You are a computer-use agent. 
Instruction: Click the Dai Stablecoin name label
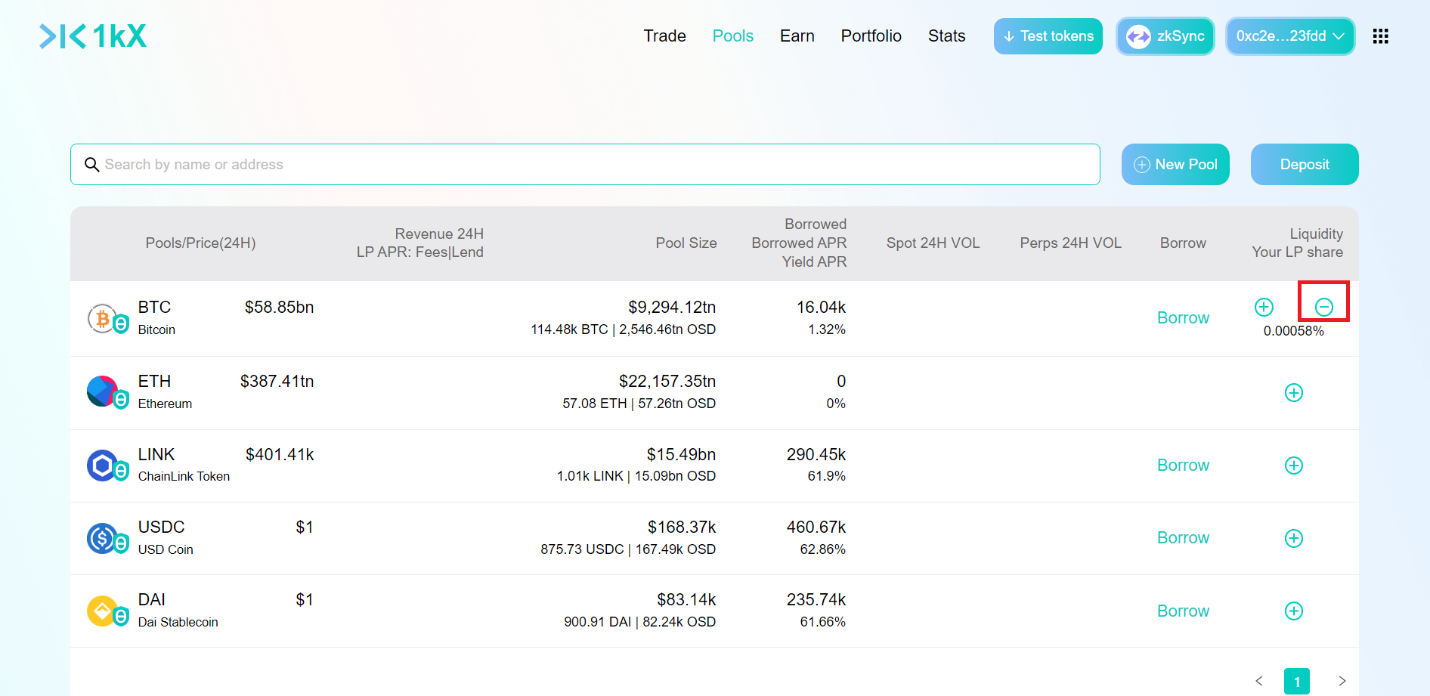pyautogui.click(x=178, y=622)
